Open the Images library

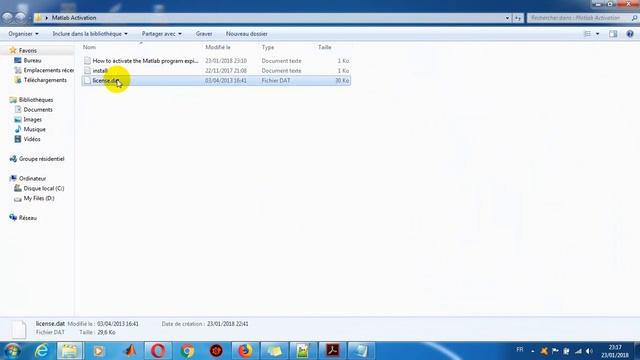coord(32,119)
